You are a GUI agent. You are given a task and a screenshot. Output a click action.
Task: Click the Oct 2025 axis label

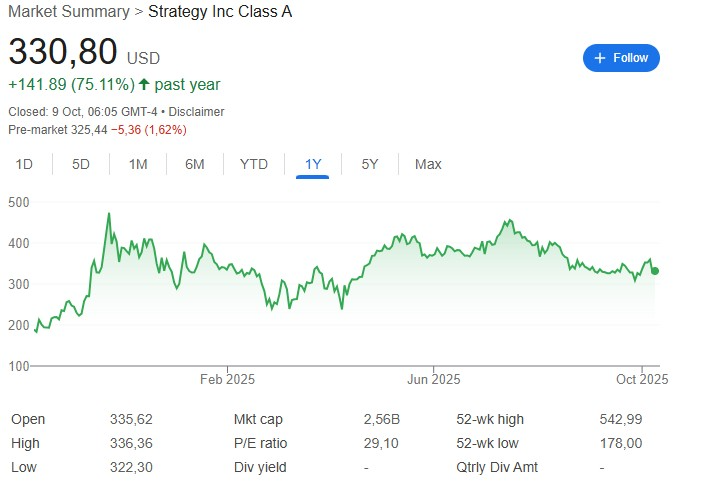tap(641, 379)
